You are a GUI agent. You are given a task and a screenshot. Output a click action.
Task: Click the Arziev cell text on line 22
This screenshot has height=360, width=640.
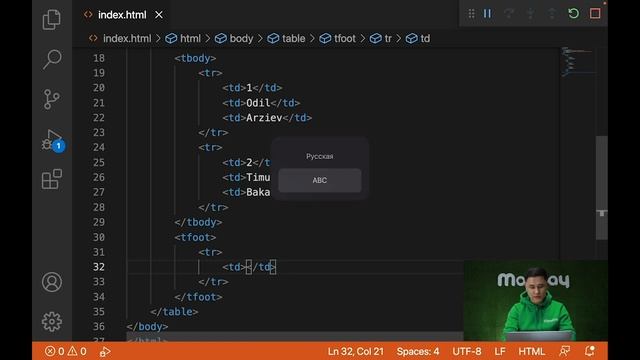264,118
